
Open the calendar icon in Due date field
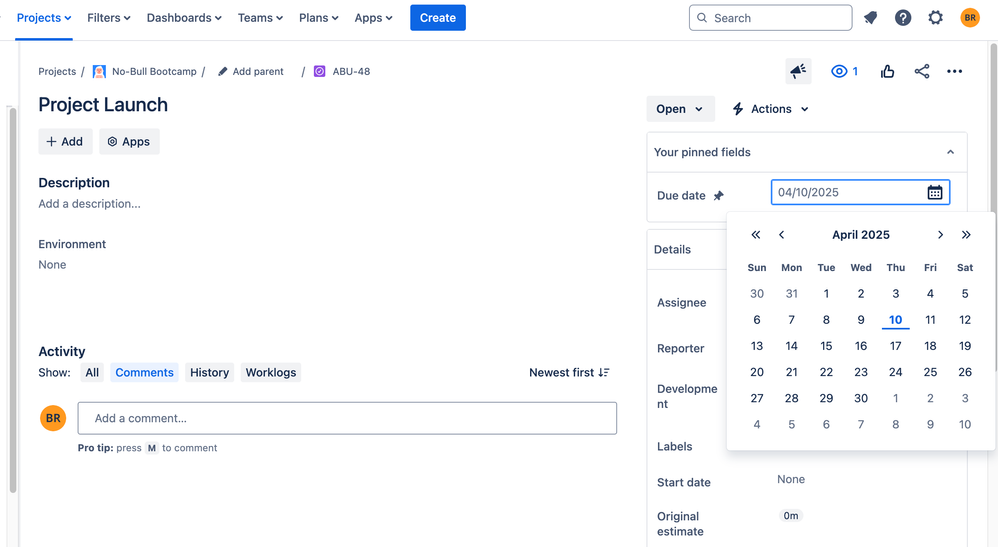coord(934,192)
